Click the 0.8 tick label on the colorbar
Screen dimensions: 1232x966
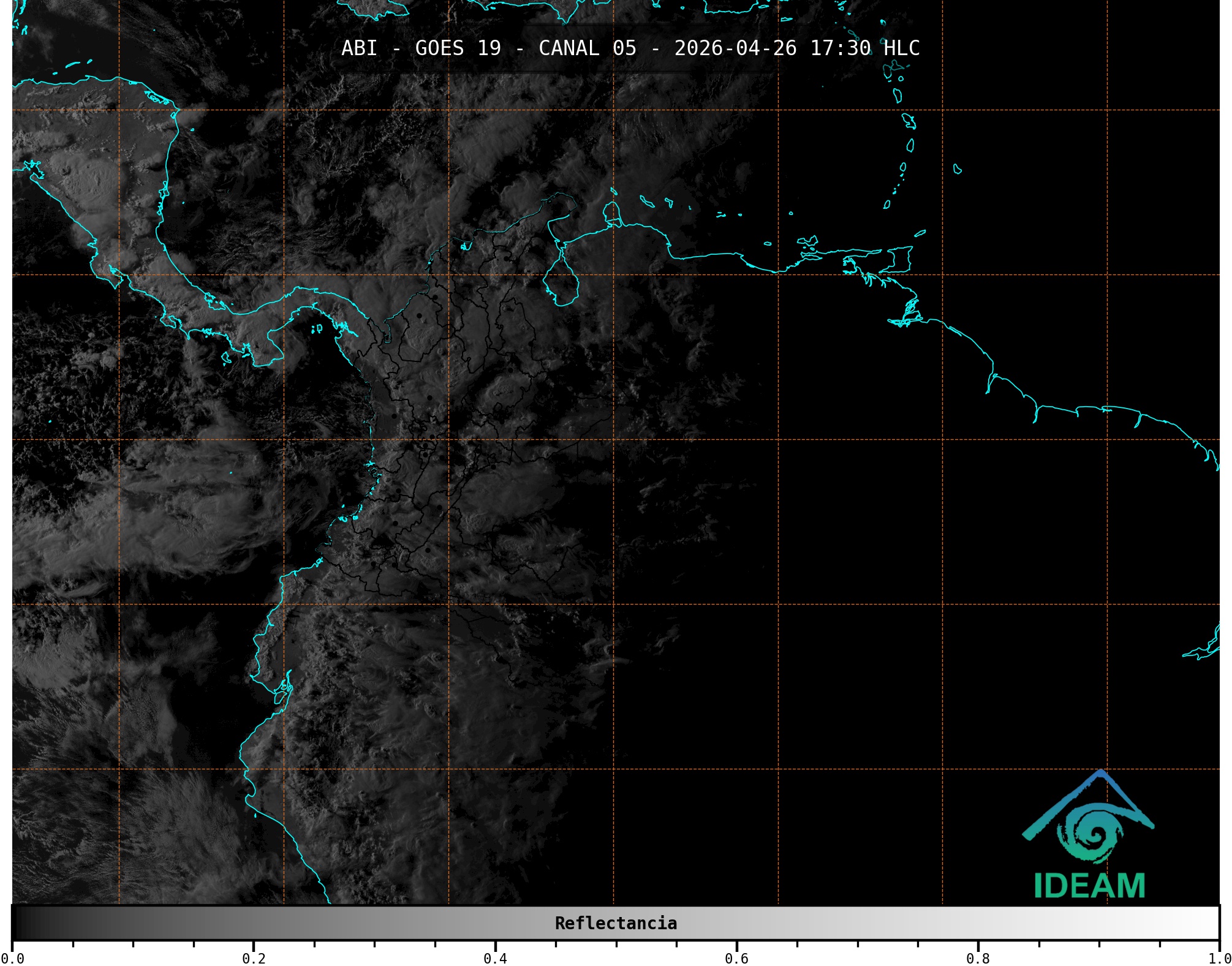click(978, 958)
